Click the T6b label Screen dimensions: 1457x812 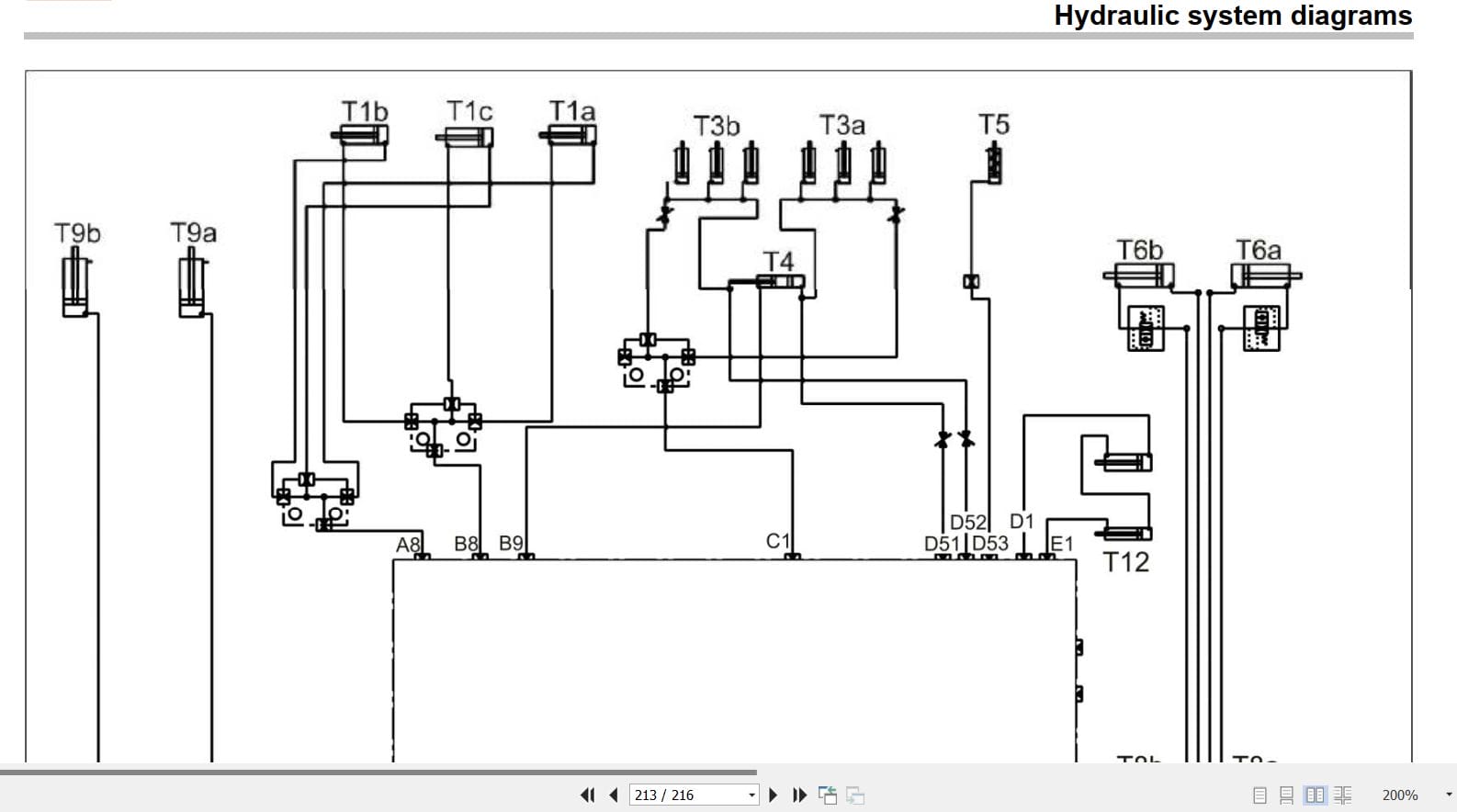tap(1140, 250)
